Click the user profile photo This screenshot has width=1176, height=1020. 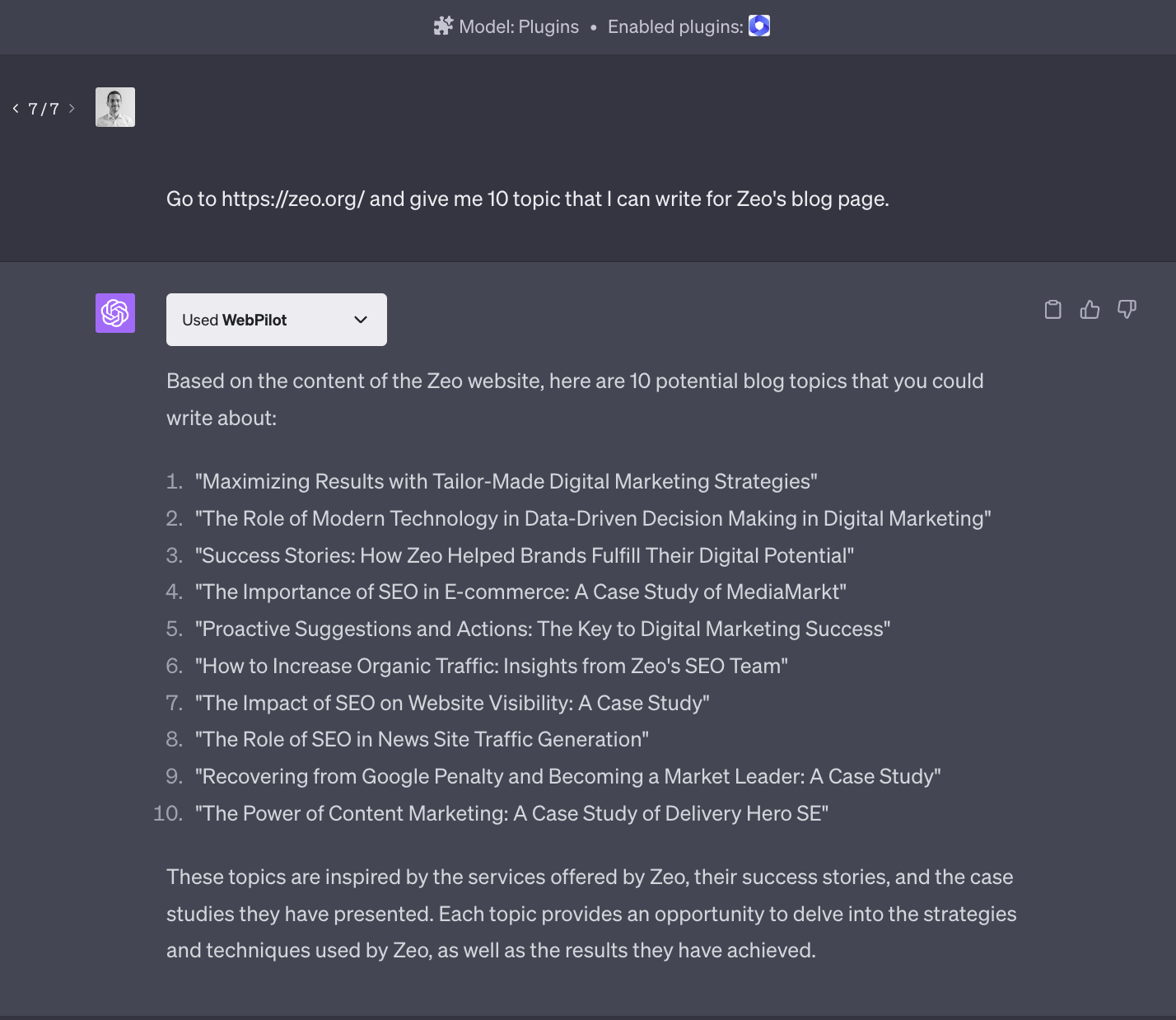(x=115, y=107)
